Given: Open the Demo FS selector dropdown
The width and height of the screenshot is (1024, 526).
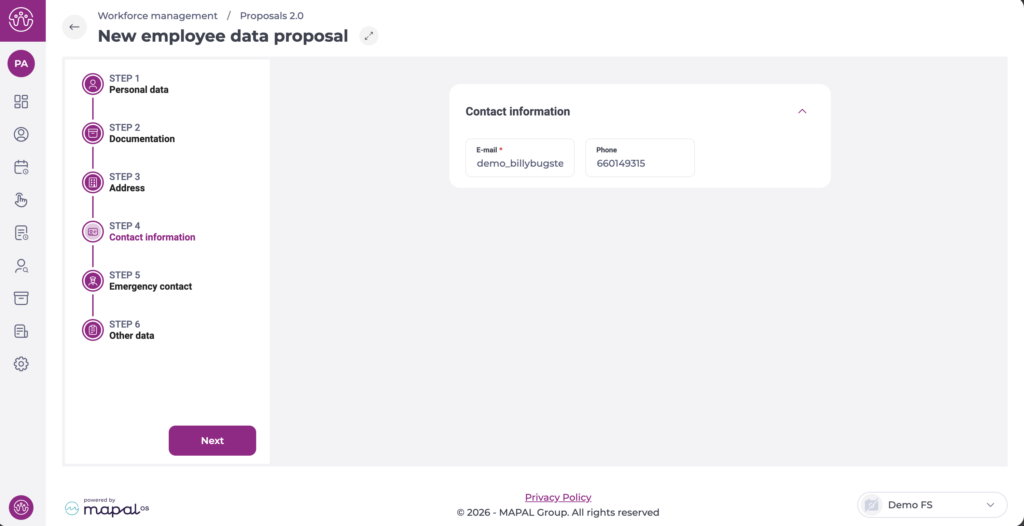Looking at the screenshot, I should (x=932, y=505).
